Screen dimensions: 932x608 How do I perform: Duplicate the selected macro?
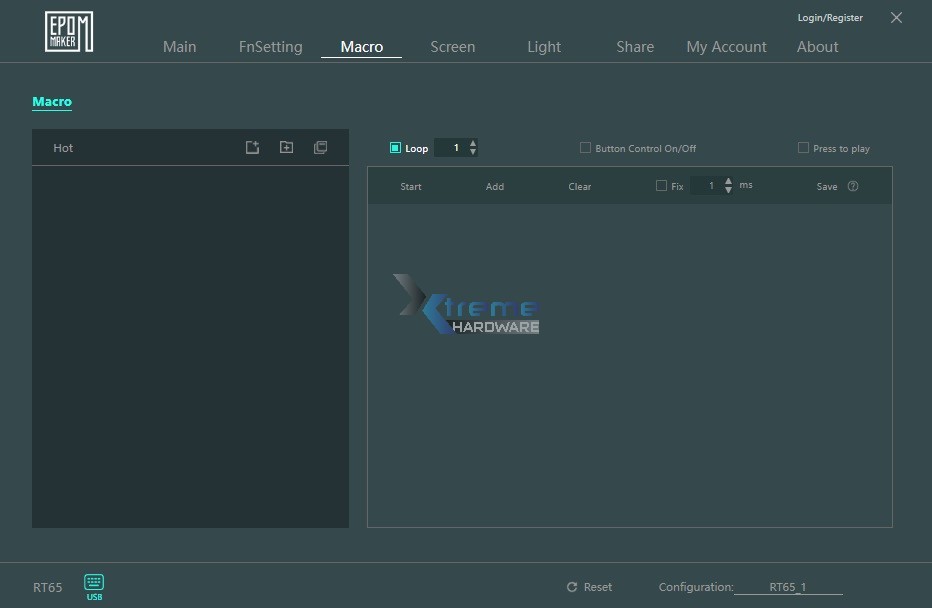pos(320,147)
